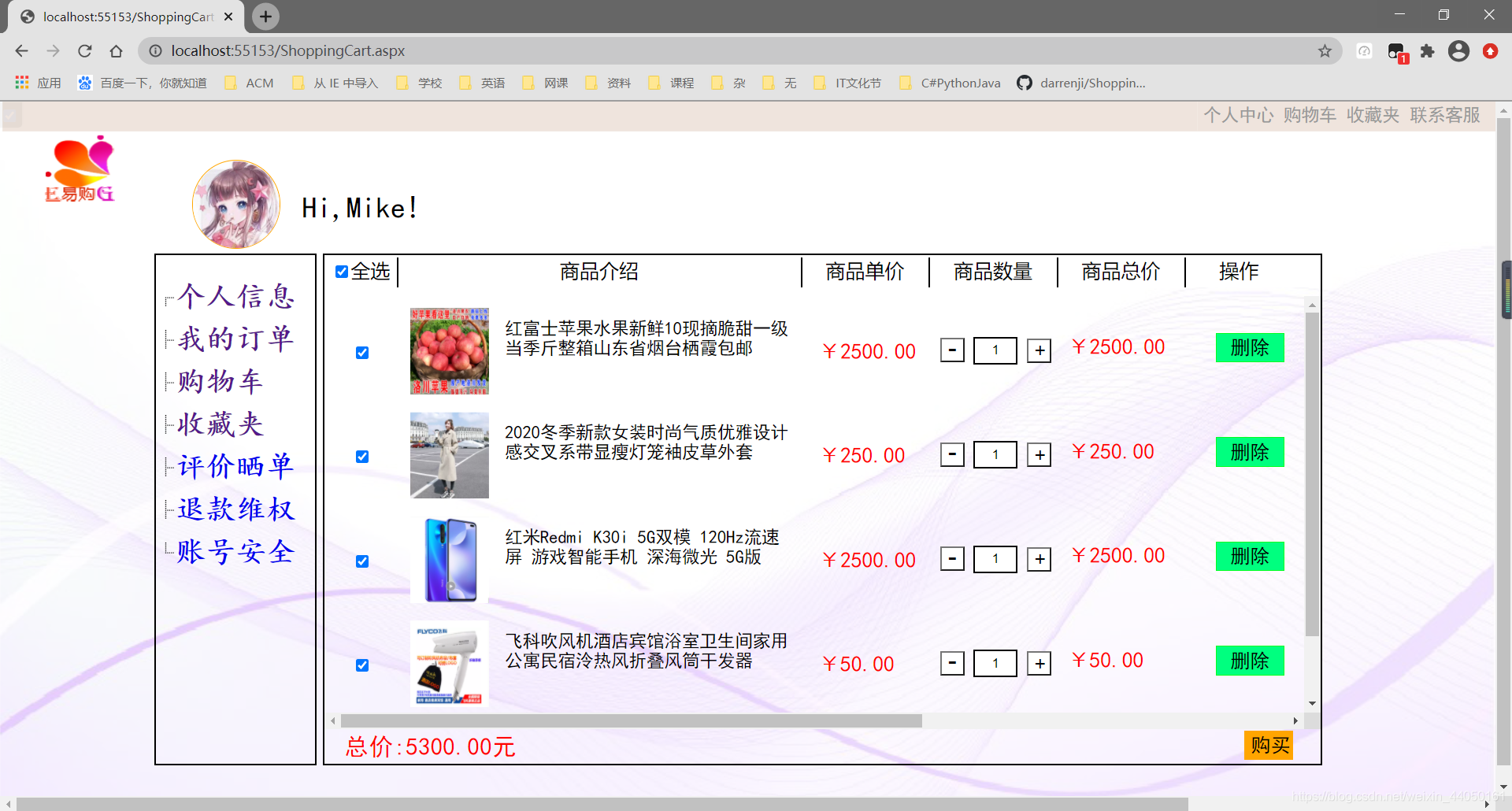1512x811 pixels.
Task: Open the browser home page
Action: [116, 51]
